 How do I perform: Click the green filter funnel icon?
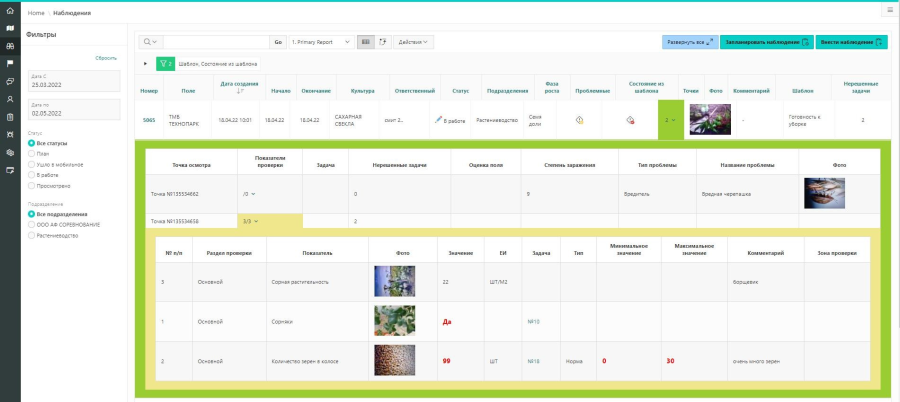165,63
